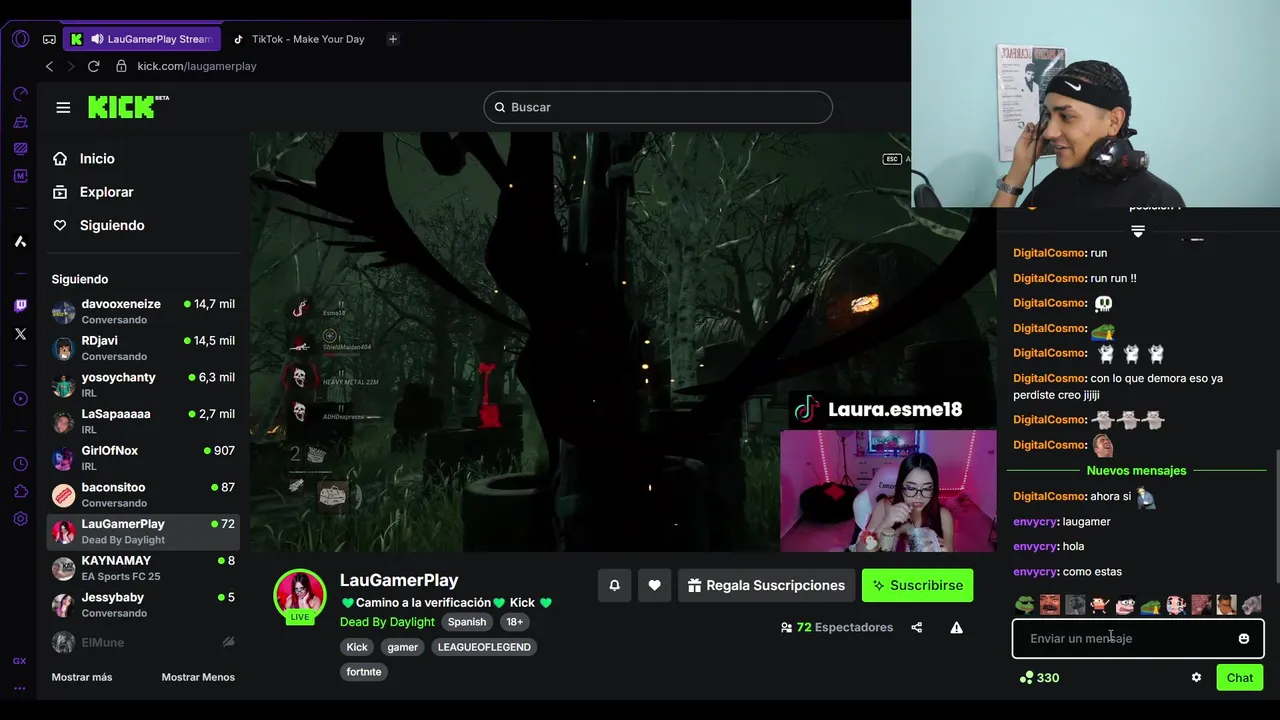Click the chat scrollbar
Viewport: 1280px width, 720px height.
[1276, 515]
